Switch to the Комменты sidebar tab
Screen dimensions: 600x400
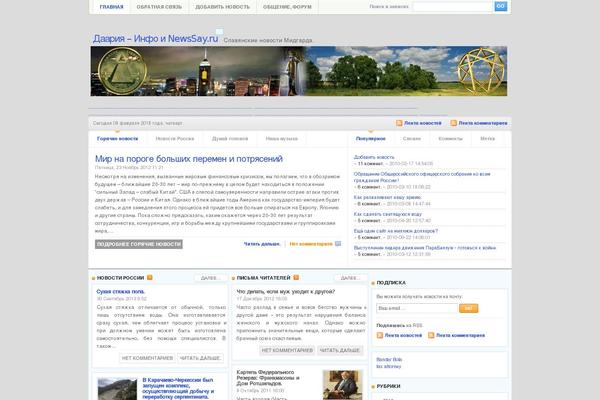(450, 139)
